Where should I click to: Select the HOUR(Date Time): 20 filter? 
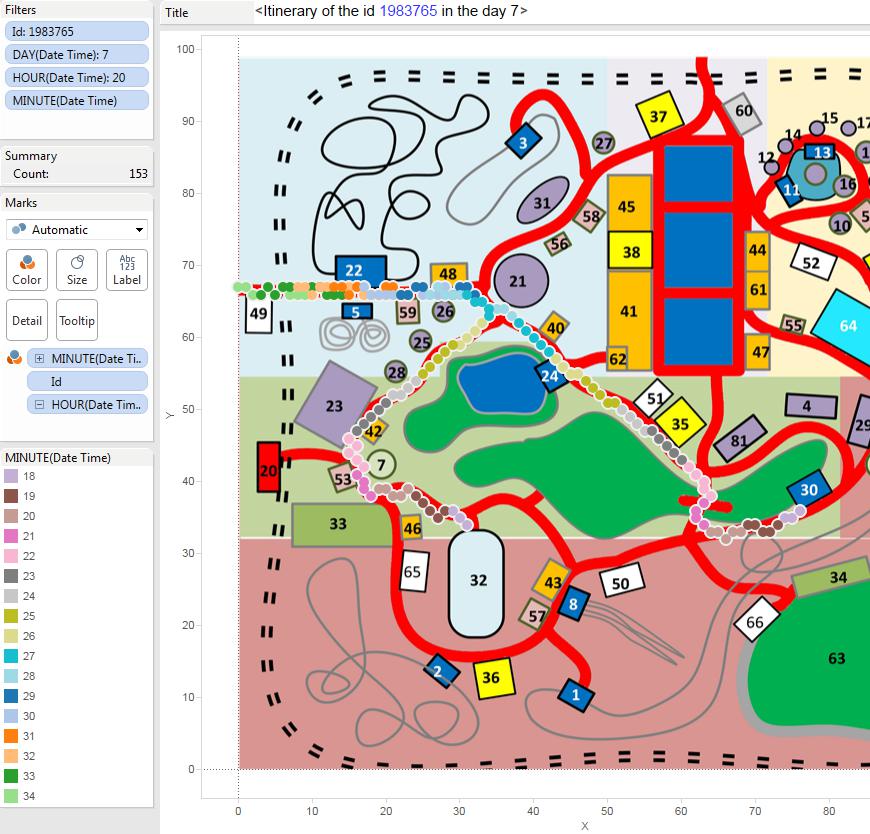[x=77, y=78]
